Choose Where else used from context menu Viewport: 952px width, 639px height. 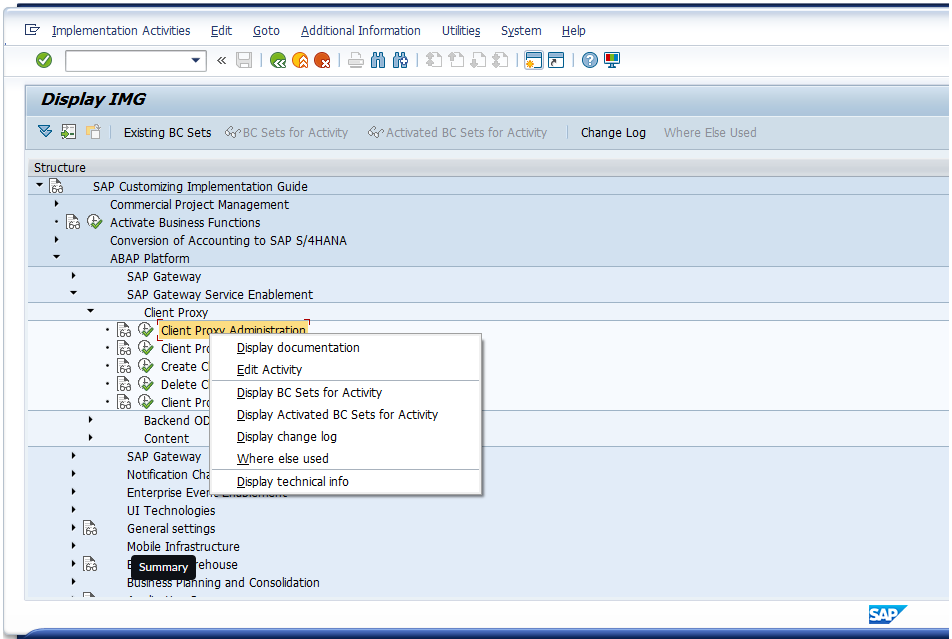click(x=346, y=458)
